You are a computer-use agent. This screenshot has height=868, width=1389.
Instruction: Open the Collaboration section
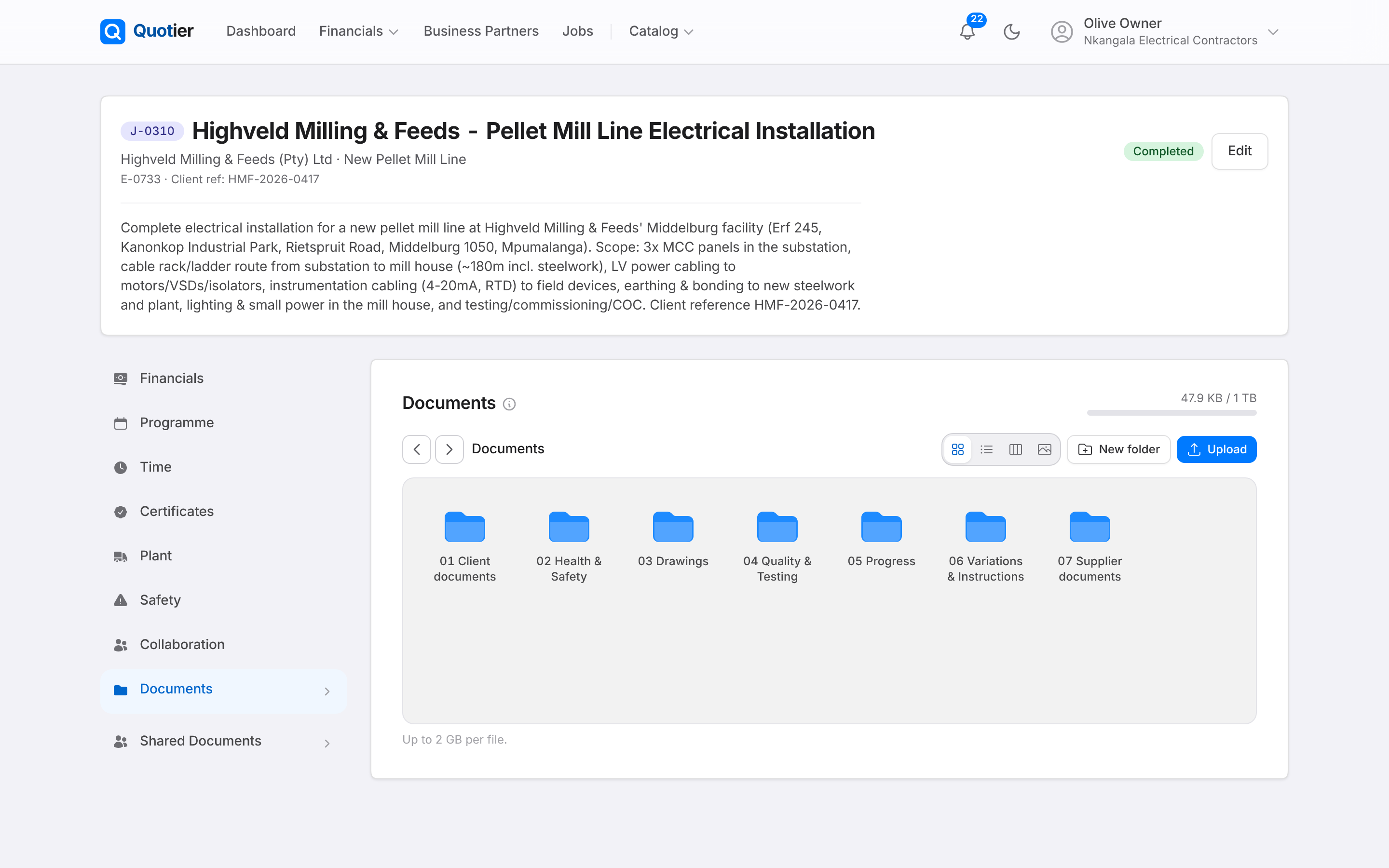tap(224, 645)
